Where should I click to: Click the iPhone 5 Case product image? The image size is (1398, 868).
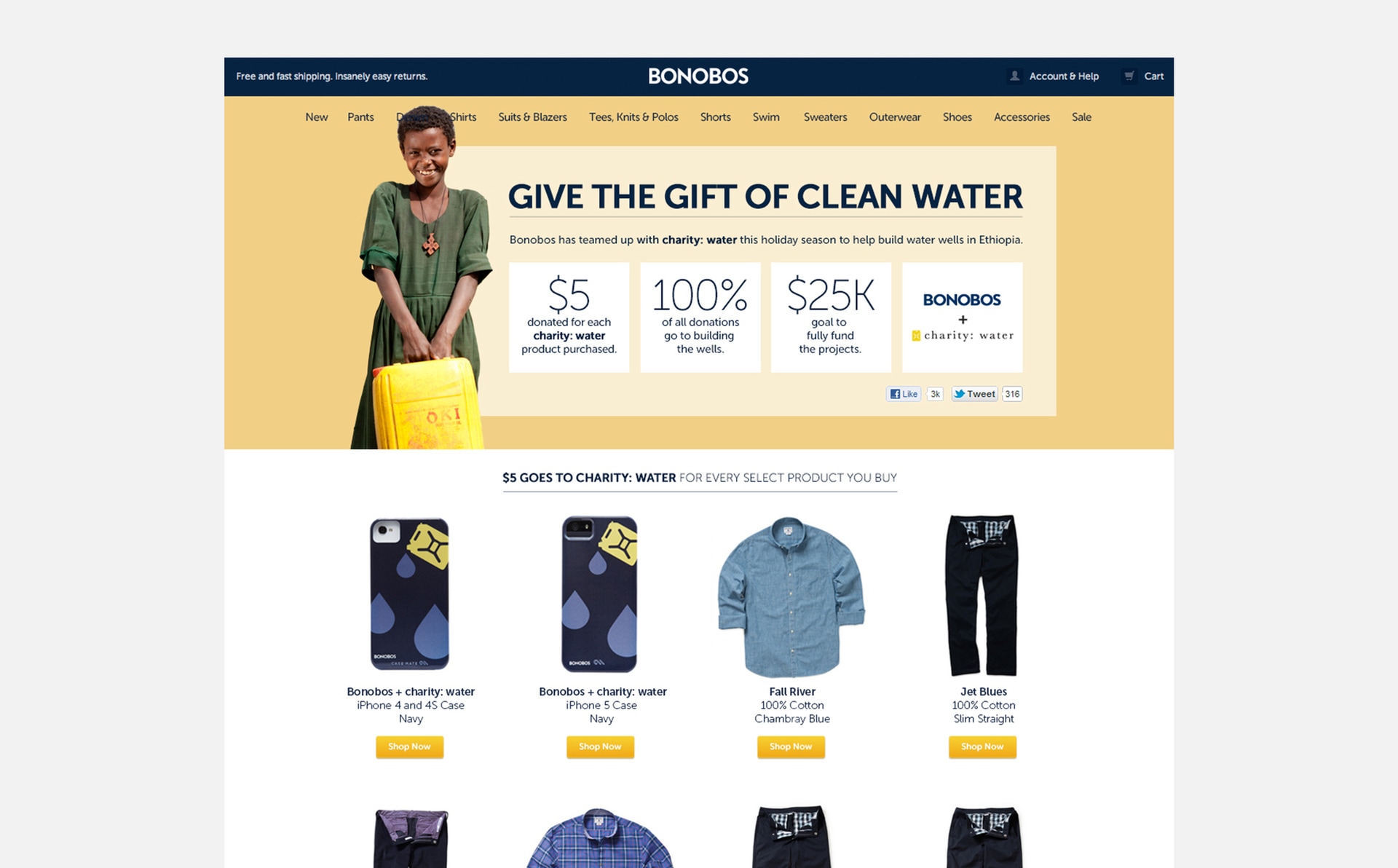[x=600, y=594]
